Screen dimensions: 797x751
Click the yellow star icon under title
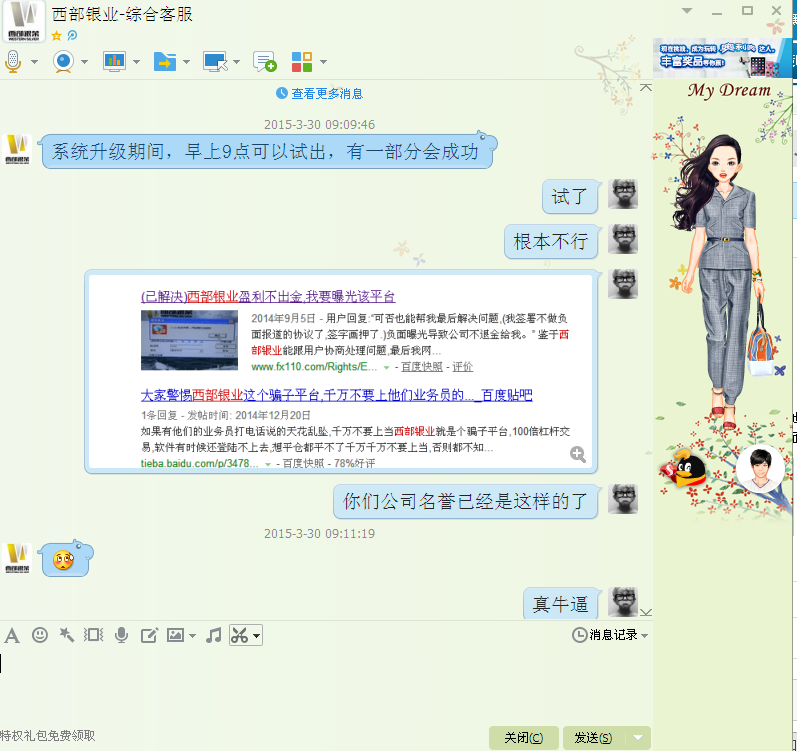56,35
